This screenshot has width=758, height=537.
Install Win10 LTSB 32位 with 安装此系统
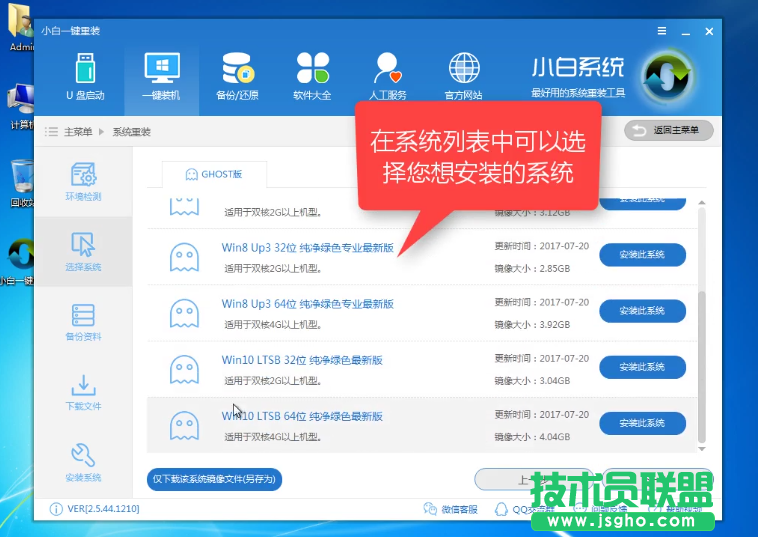tap(642, 367)
